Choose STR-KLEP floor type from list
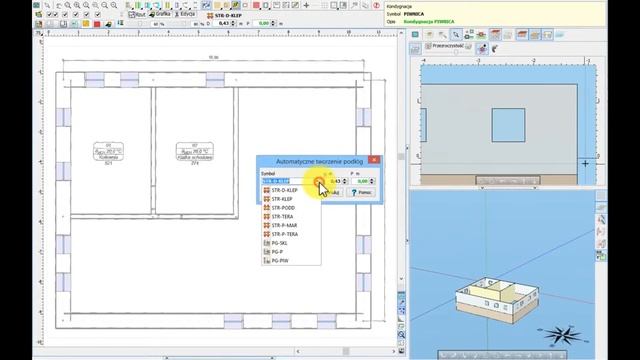The width and height of the screenshot is (640, 360). tap(291, 199)
